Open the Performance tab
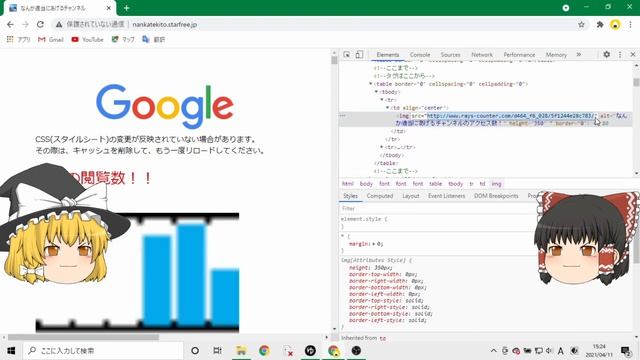The height and width of the screenshot is (360, 640). 519,55
